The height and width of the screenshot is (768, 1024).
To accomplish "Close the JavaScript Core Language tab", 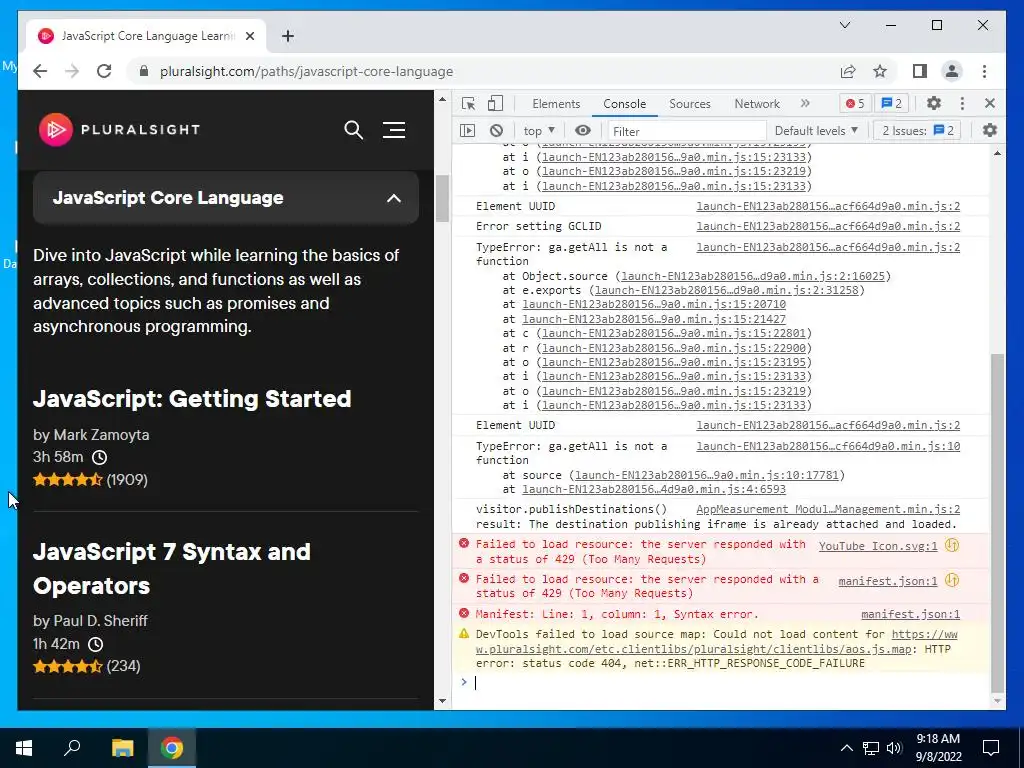I will pos(249,36).
